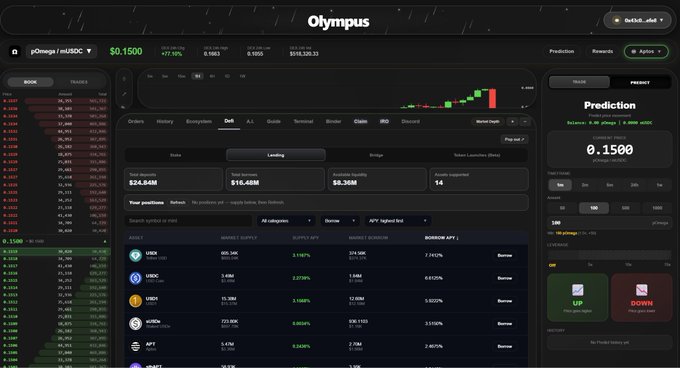Viewport: 680px width, 368px height.
Task: Predict price goes UP
Action: [x=578, y=297]
